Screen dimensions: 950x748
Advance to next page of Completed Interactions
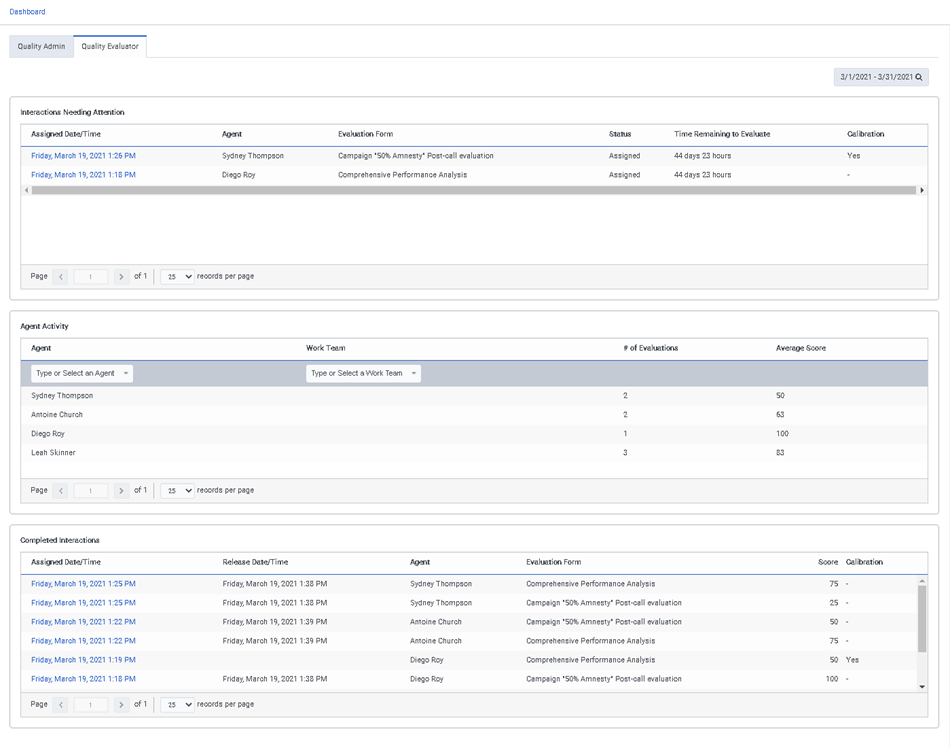click(121, 704)
